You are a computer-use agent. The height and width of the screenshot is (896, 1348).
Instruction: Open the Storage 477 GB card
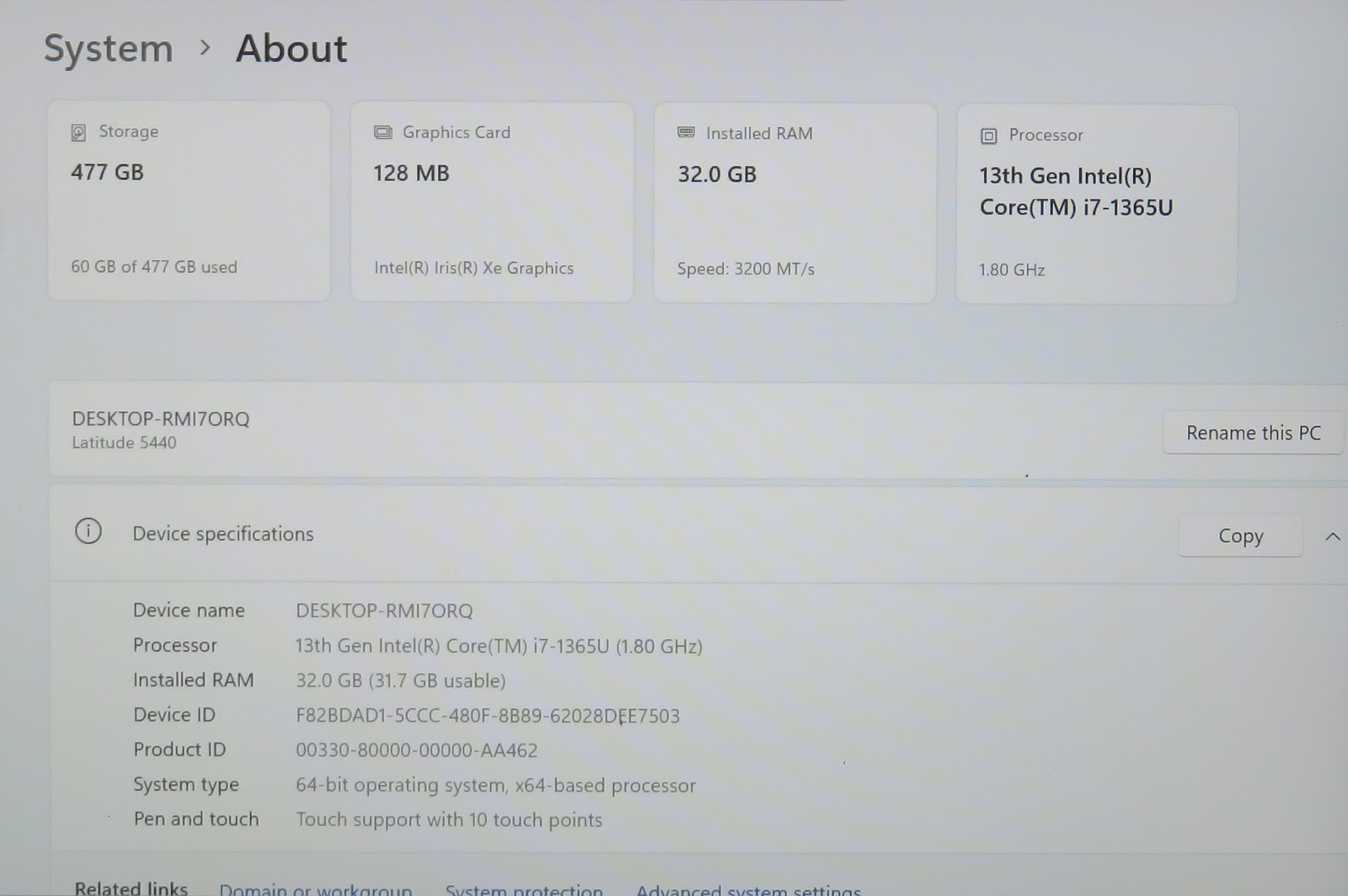coord(190,200)
